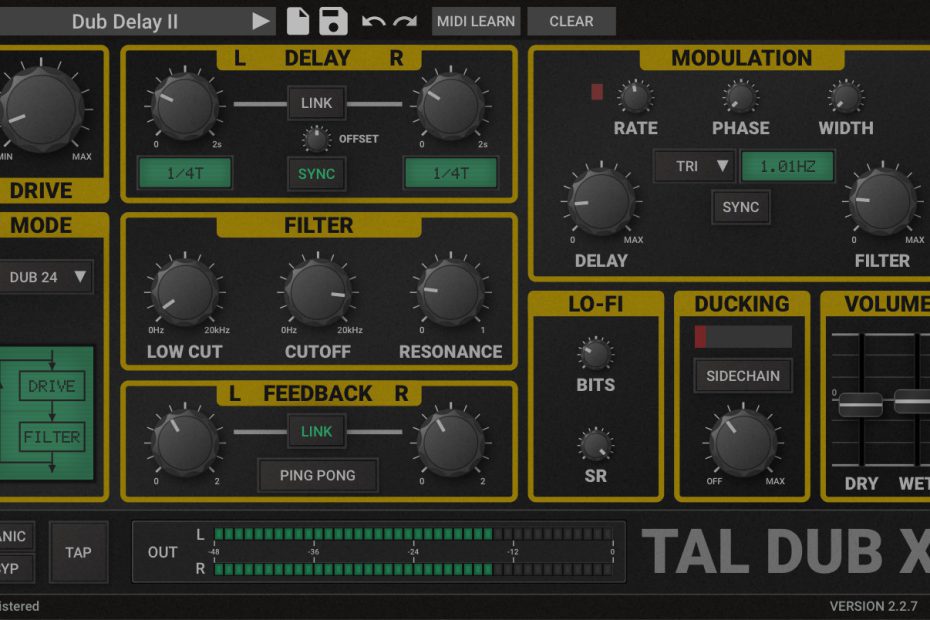Open the right delay 1/4T time menu
930x620 pixels.
[451, 173]
